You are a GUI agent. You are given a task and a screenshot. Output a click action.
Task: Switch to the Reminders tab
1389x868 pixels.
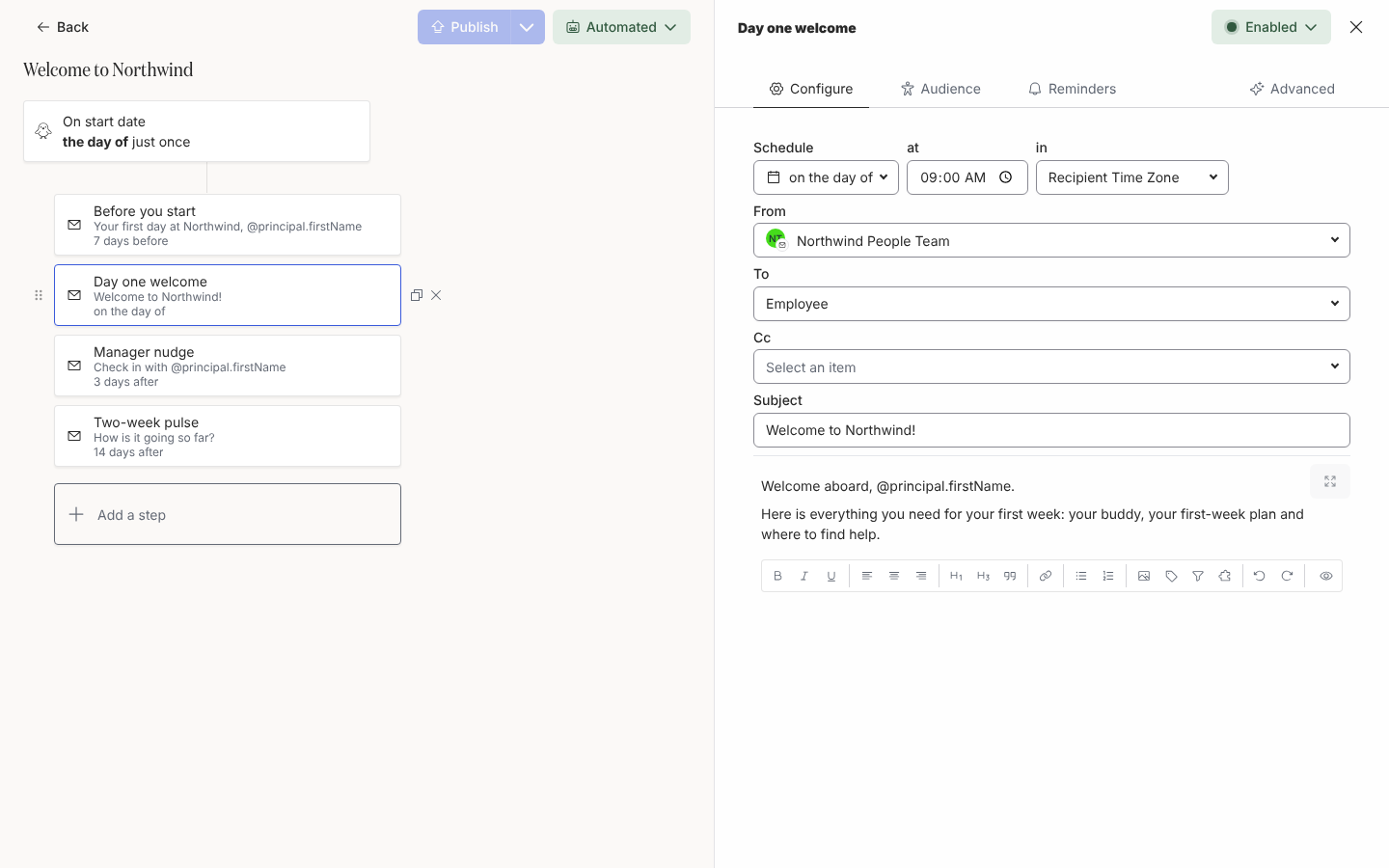[1072, 89]
